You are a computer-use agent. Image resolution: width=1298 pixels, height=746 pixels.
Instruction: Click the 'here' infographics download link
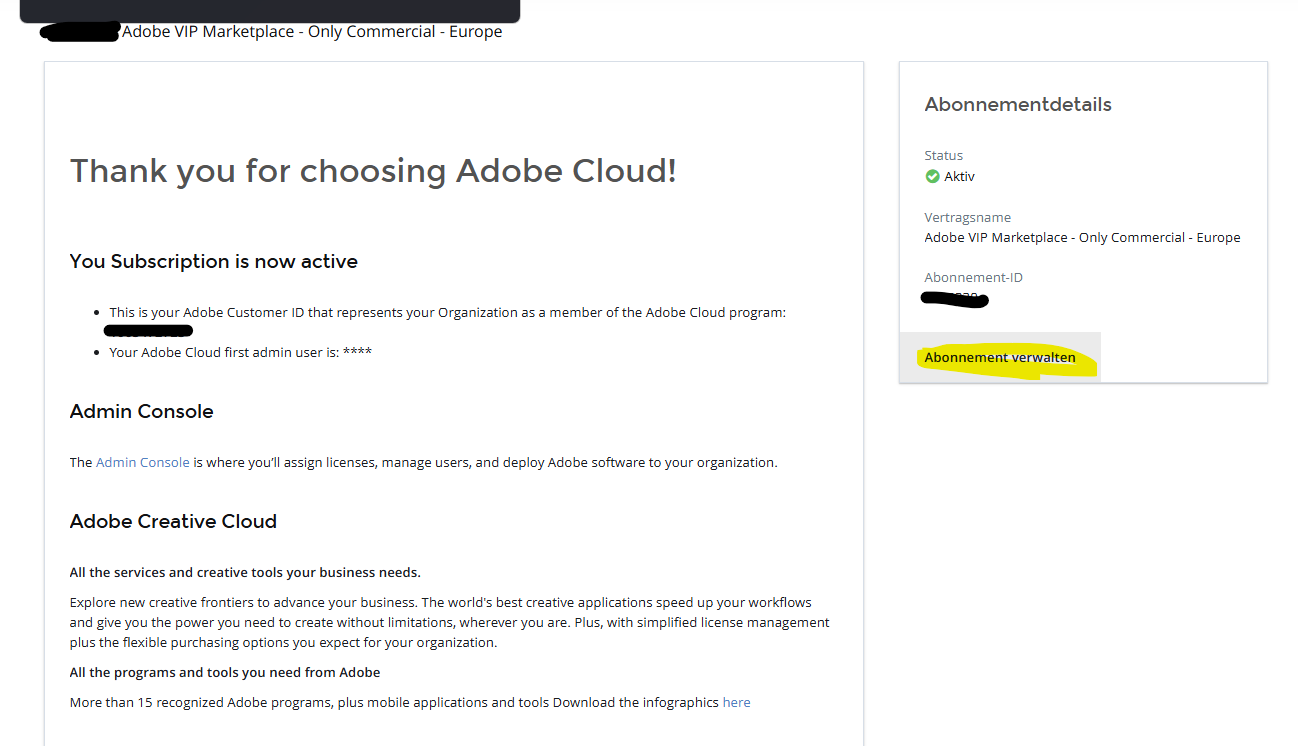point(736,702)
